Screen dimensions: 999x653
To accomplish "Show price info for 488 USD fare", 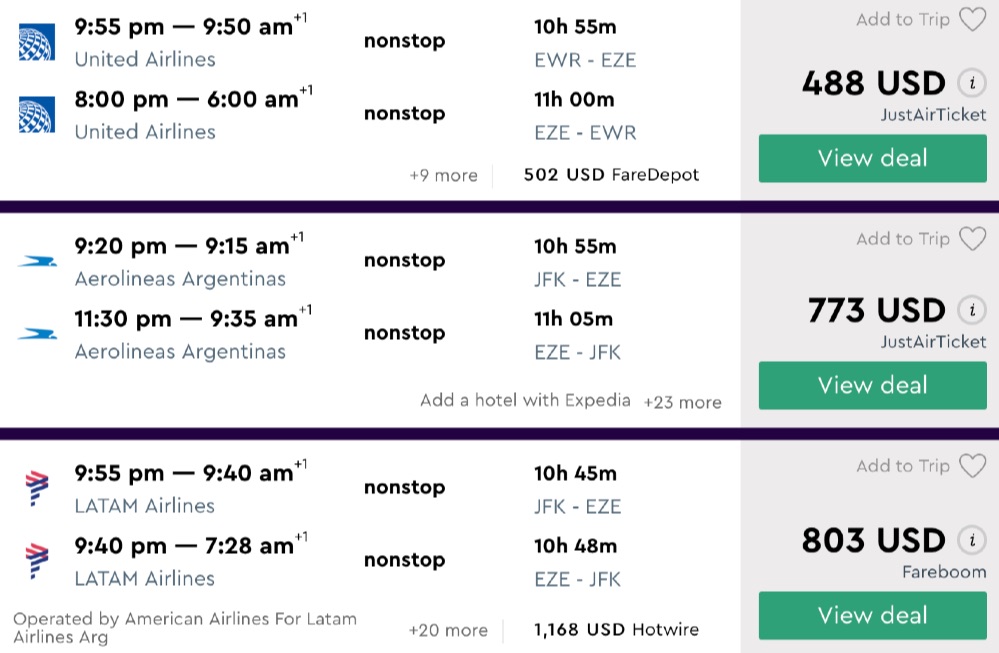I will pyautogui.click(x=971, y=83).
